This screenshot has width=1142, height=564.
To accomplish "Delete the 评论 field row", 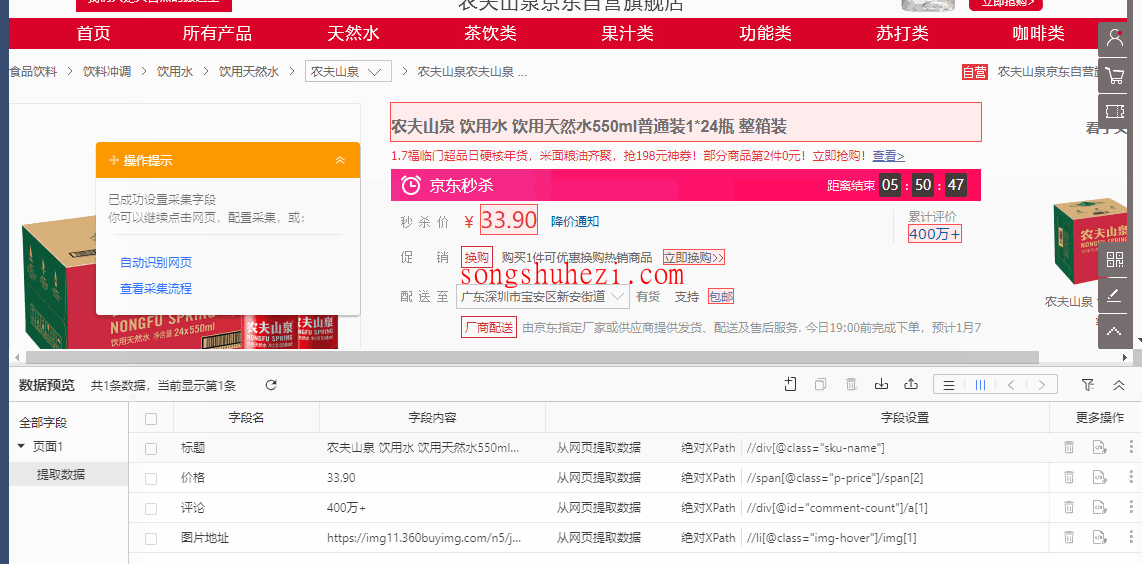I will tap(1068, 507).
